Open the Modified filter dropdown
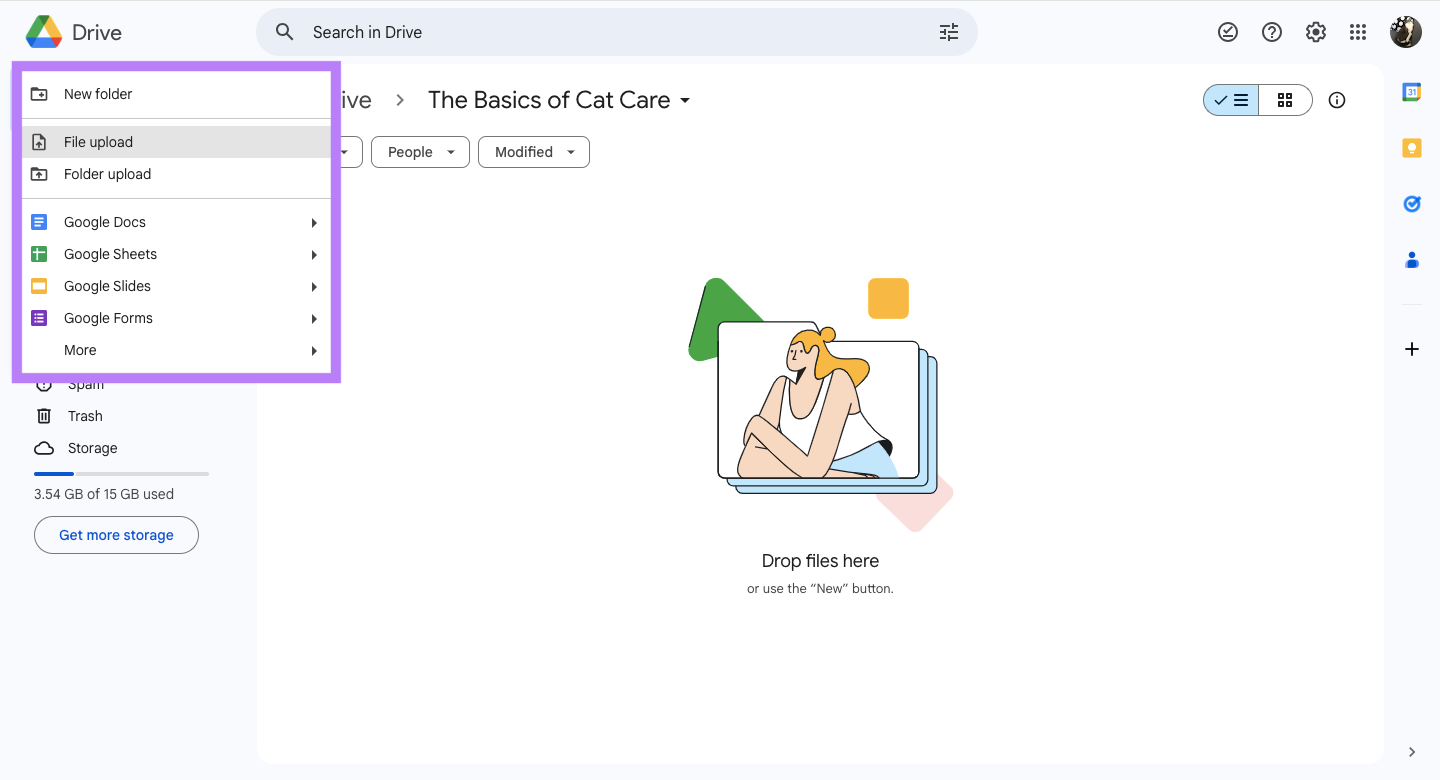The width and height of the screenshot is (1440, 780). pos(533,152)
